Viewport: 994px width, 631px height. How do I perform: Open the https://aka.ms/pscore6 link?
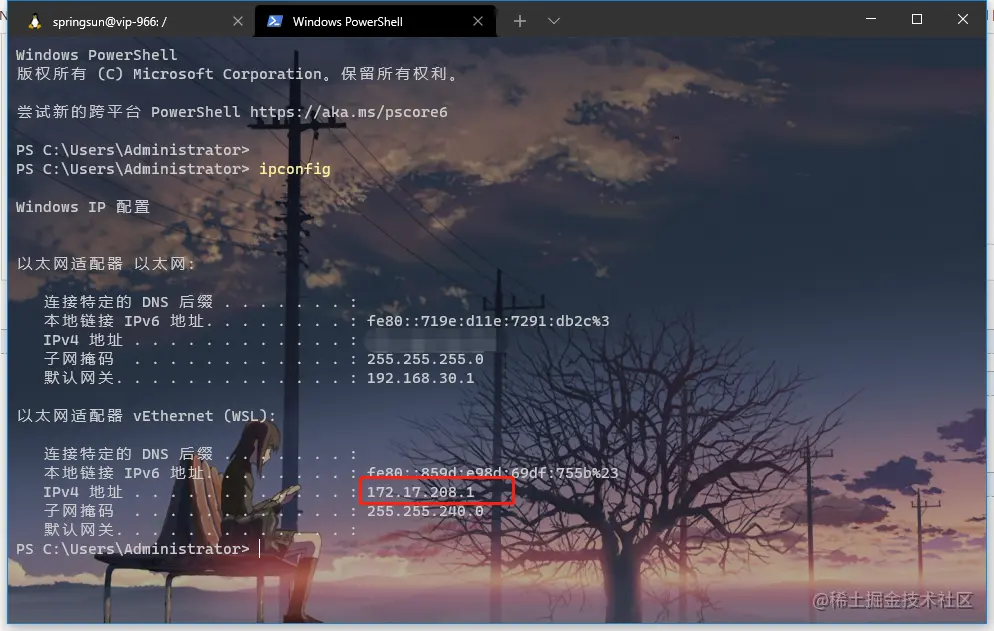349,112
